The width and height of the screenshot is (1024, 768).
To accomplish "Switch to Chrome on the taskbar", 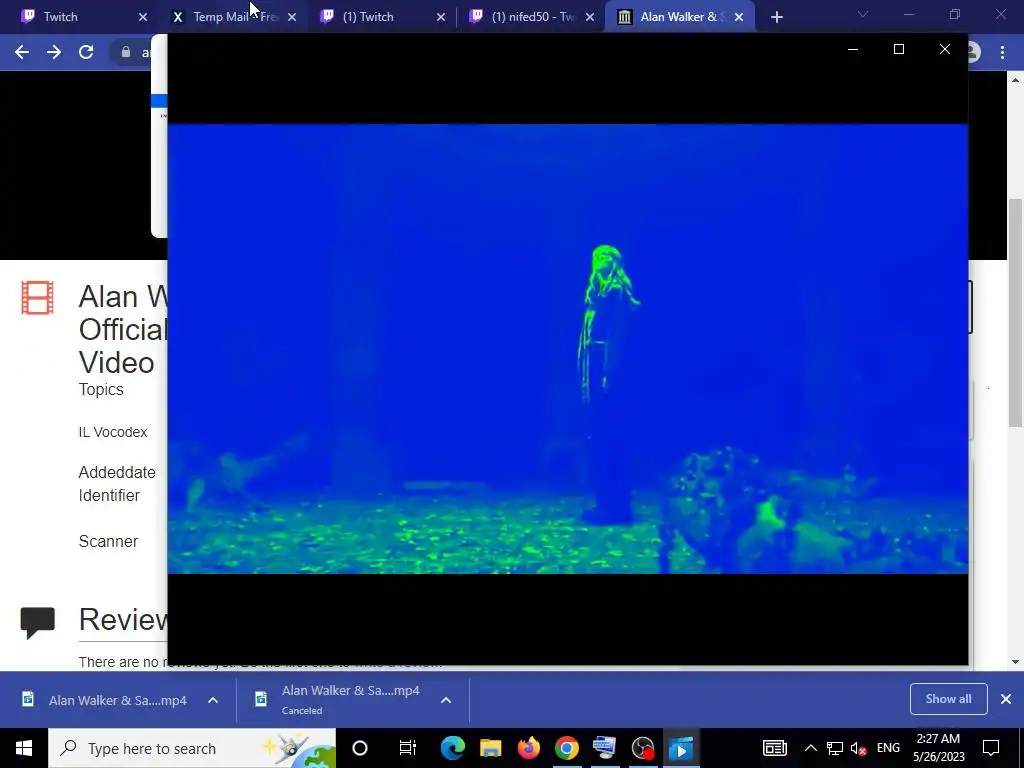I will 567,748.
